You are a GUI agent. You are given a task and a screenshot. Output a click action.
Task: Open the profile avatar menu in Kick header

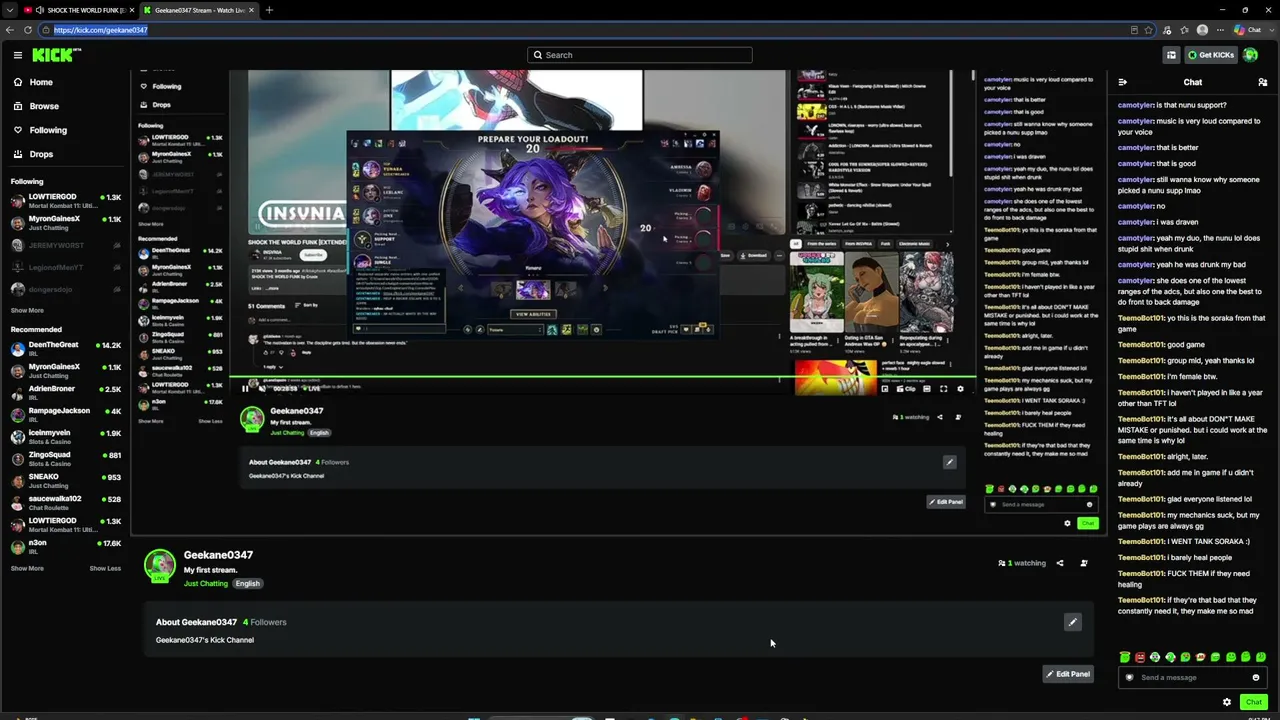point(1250,55)
